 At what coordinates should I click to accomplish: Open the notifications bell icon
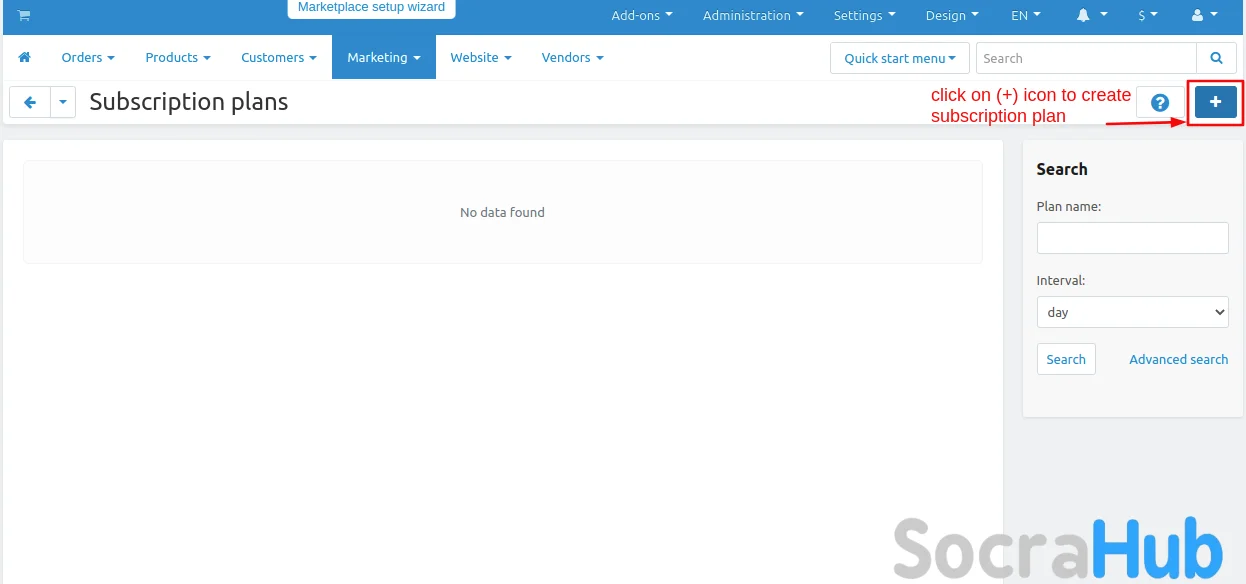click(x=1091, y=16)
